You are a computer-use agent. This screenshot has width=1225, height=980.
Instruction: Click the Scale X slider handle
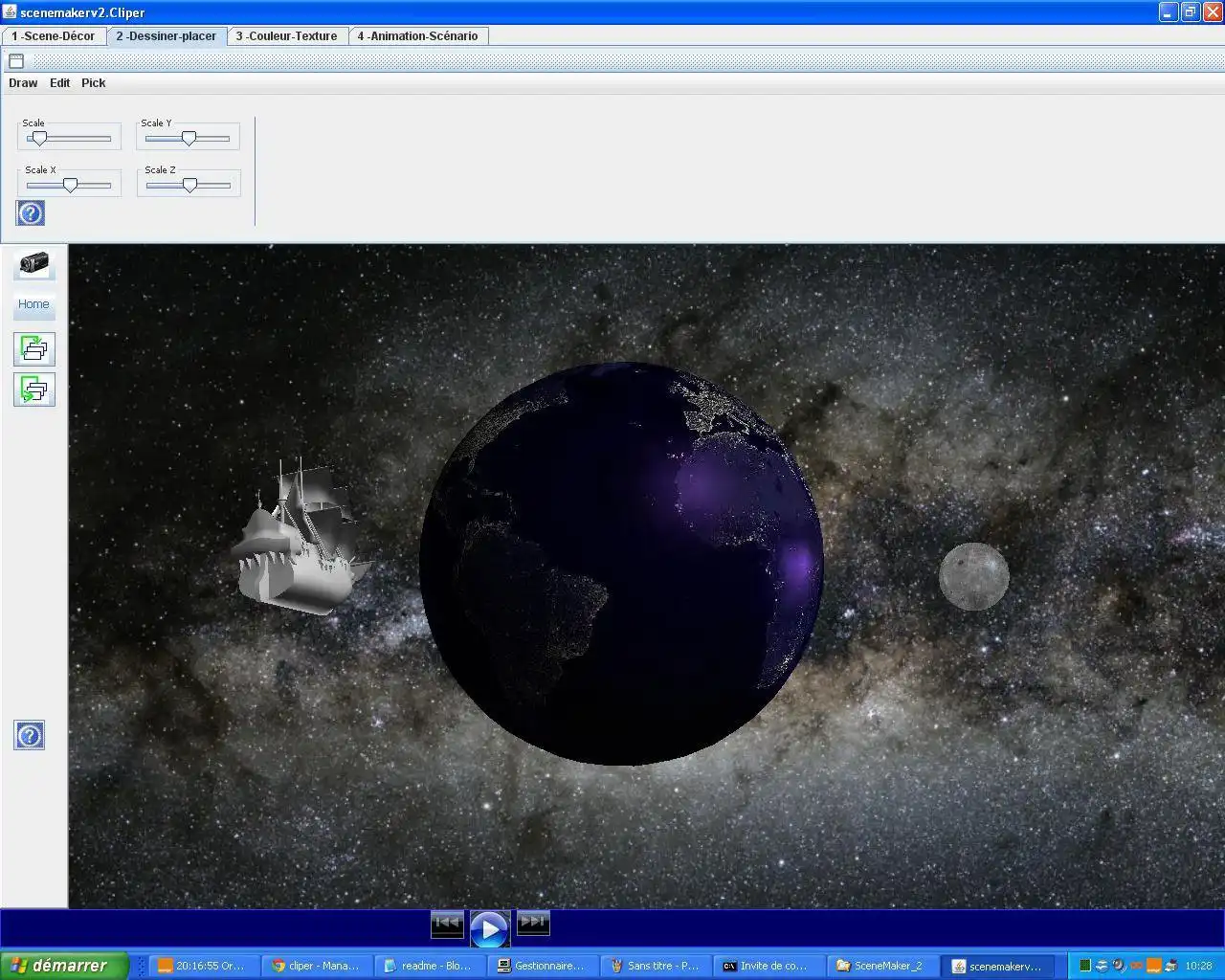70,186
